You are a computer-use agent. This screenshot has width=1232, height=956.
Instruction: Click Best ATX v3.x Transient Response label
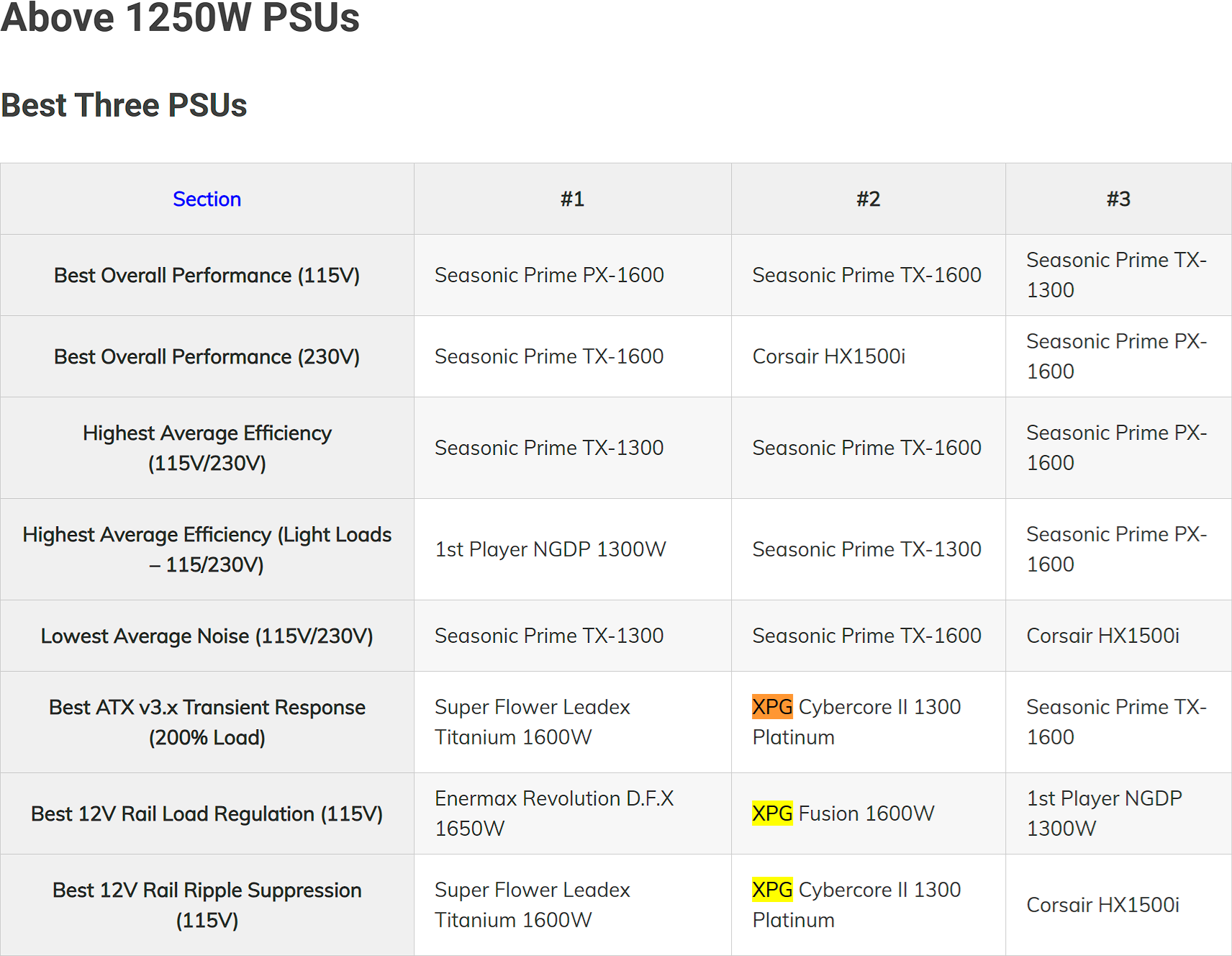click(207, 723)
